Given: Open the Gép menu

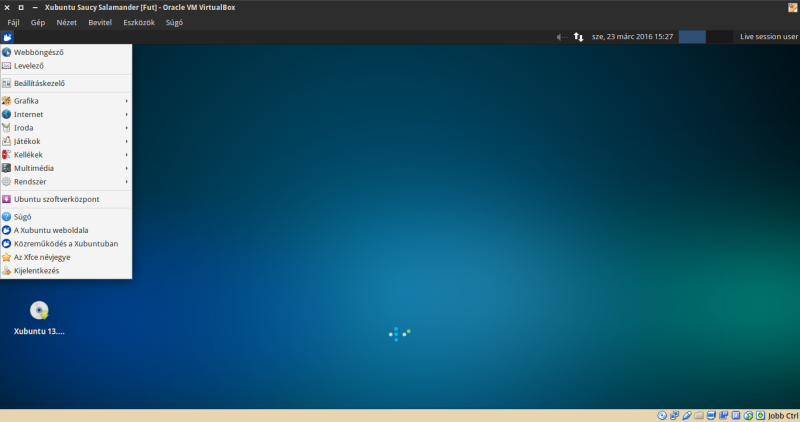Looking at the screenshot, I should pos(38,22).
